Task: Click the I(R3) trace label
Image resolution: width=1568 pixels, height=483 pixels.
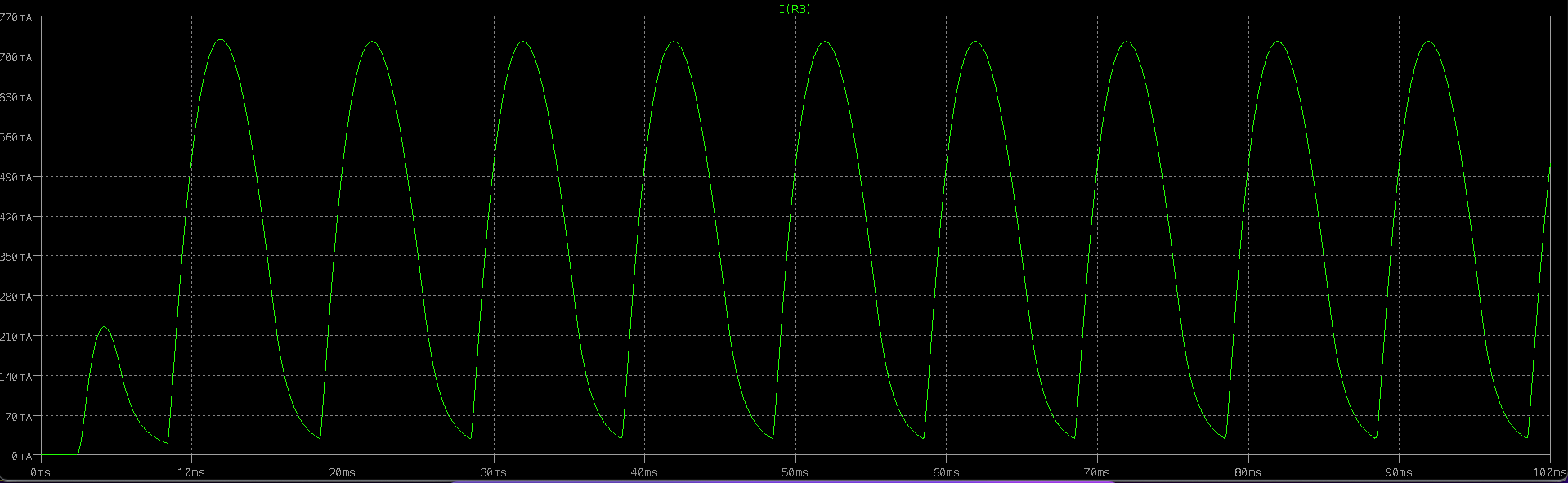Action: 795,8
